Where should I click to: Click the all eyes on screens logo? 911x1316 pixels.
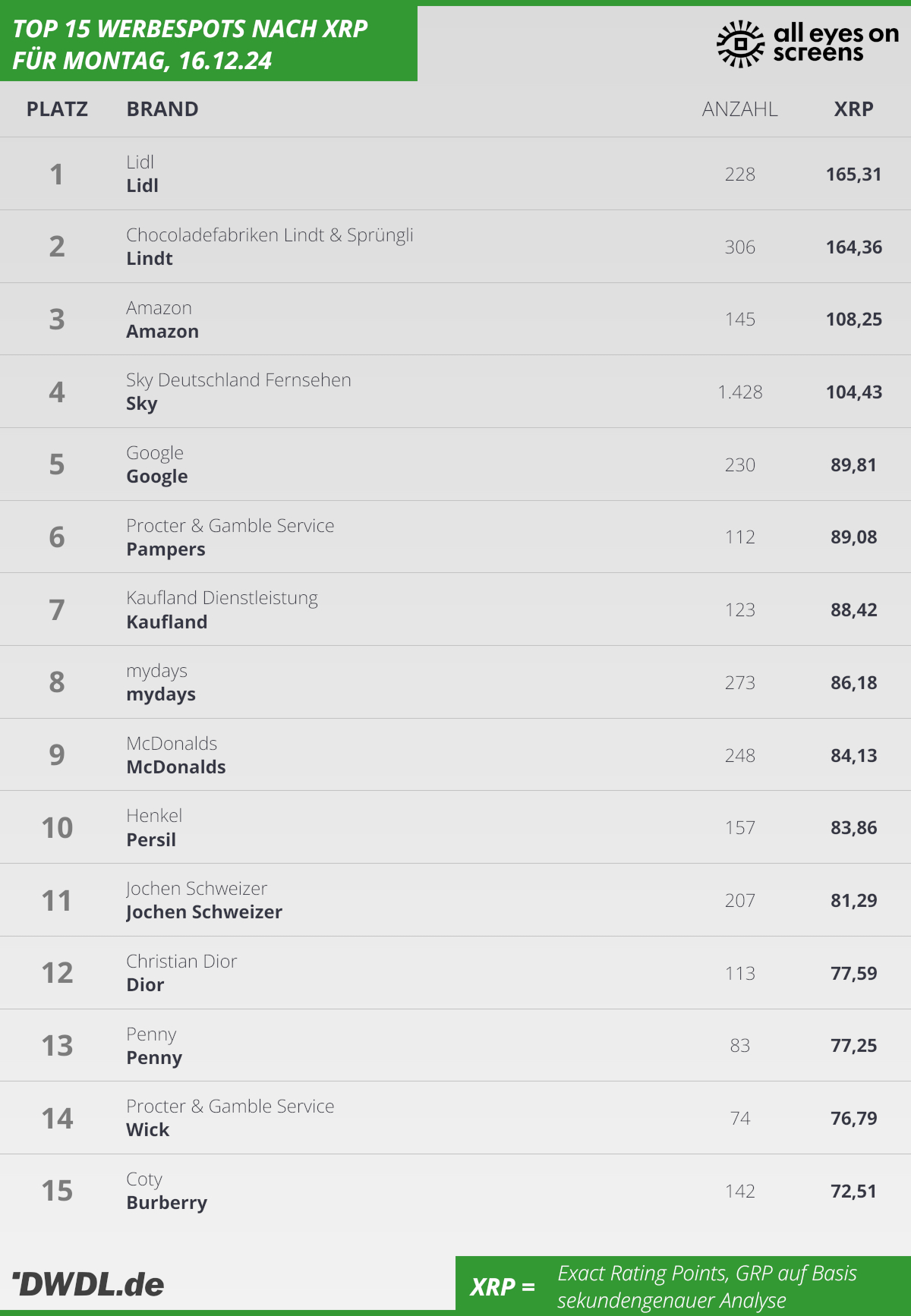coord(808,43)
